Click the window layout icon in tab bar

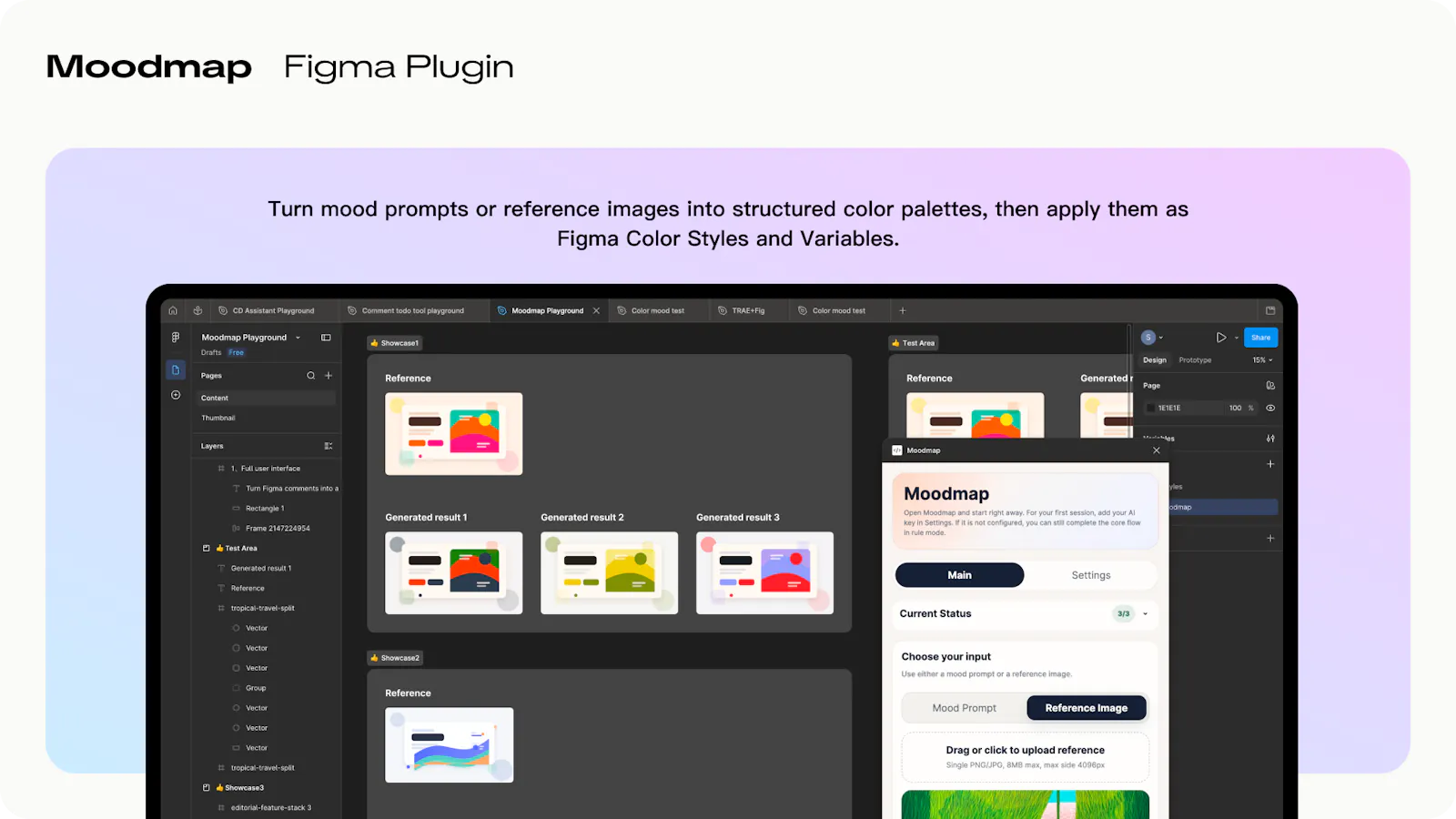click(x=1270, y=310)
